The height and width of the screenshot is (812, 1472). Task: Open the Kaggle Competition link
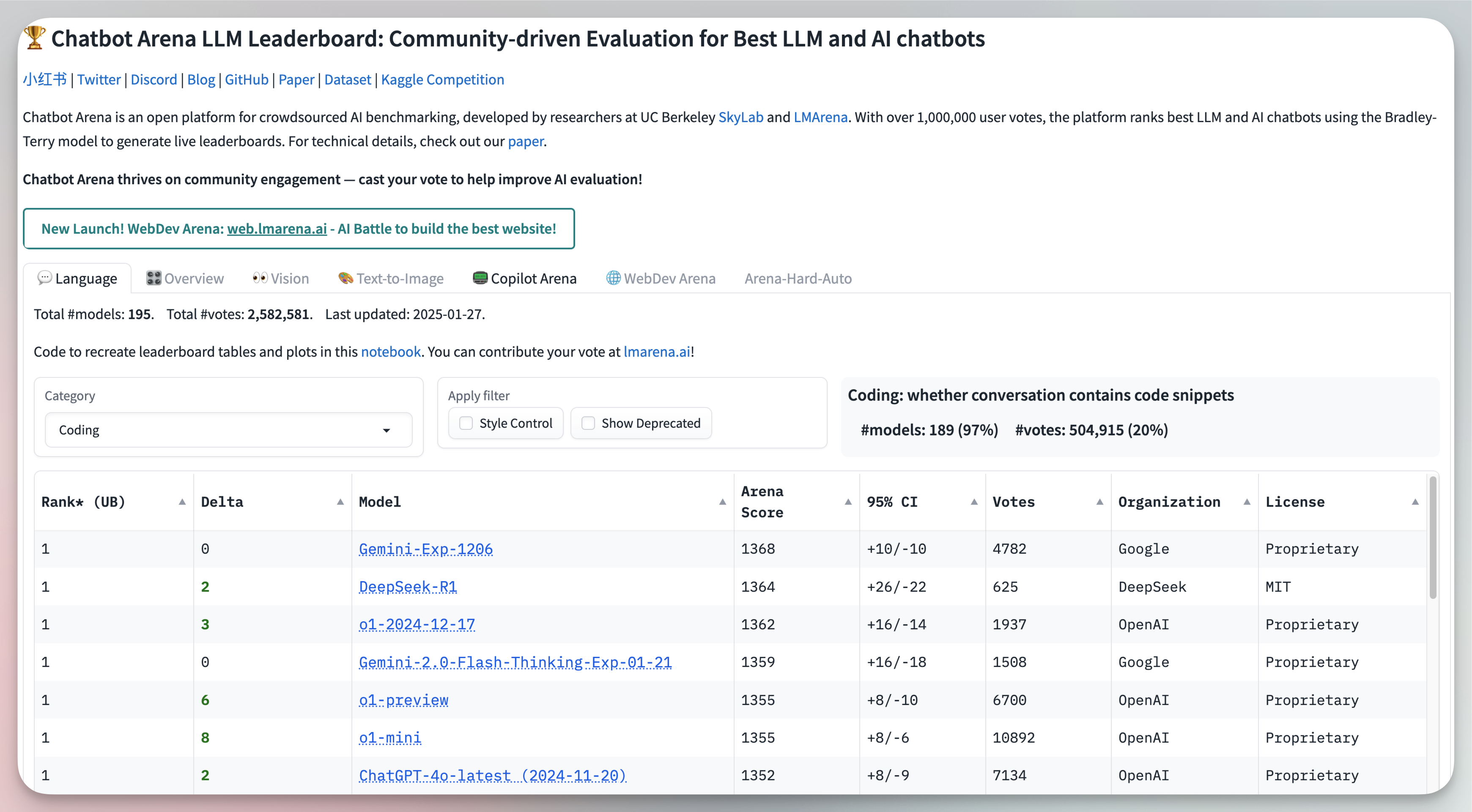pos(442,79)
